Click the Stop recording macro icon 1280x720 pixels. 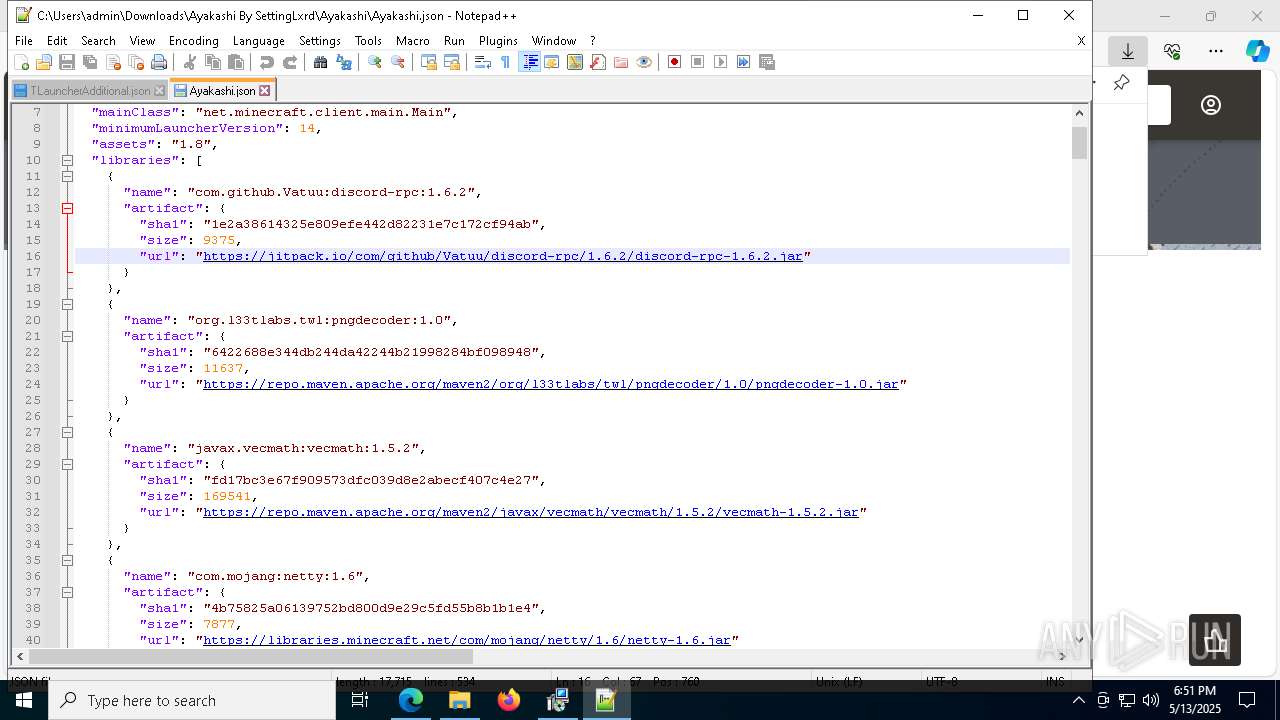click(x=698, y=62)
